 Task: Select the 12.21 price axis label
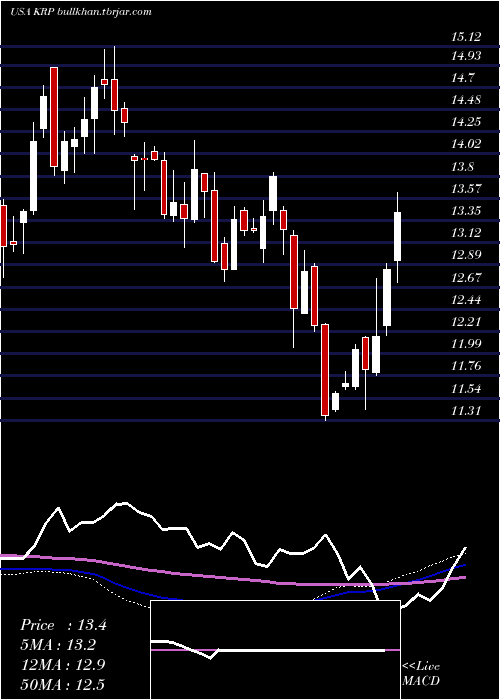[x=466, y=321]
